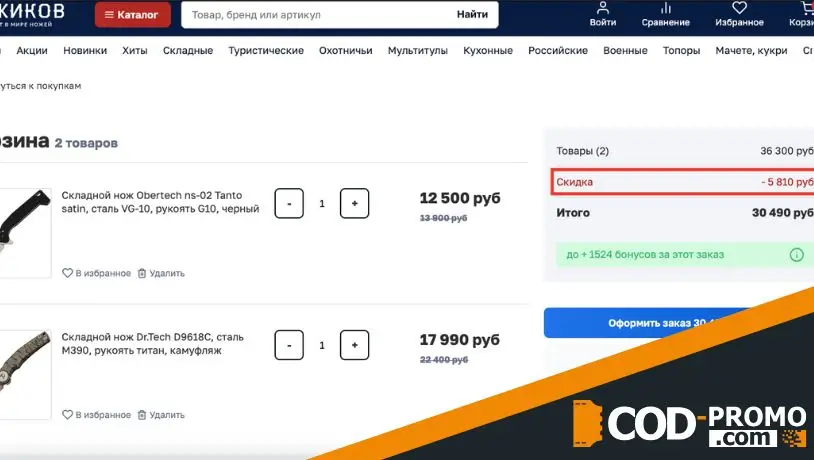Go to the Новинки category
Image resolution: width=814 pixels, height=460 pixels.
(x=85, y=50)
